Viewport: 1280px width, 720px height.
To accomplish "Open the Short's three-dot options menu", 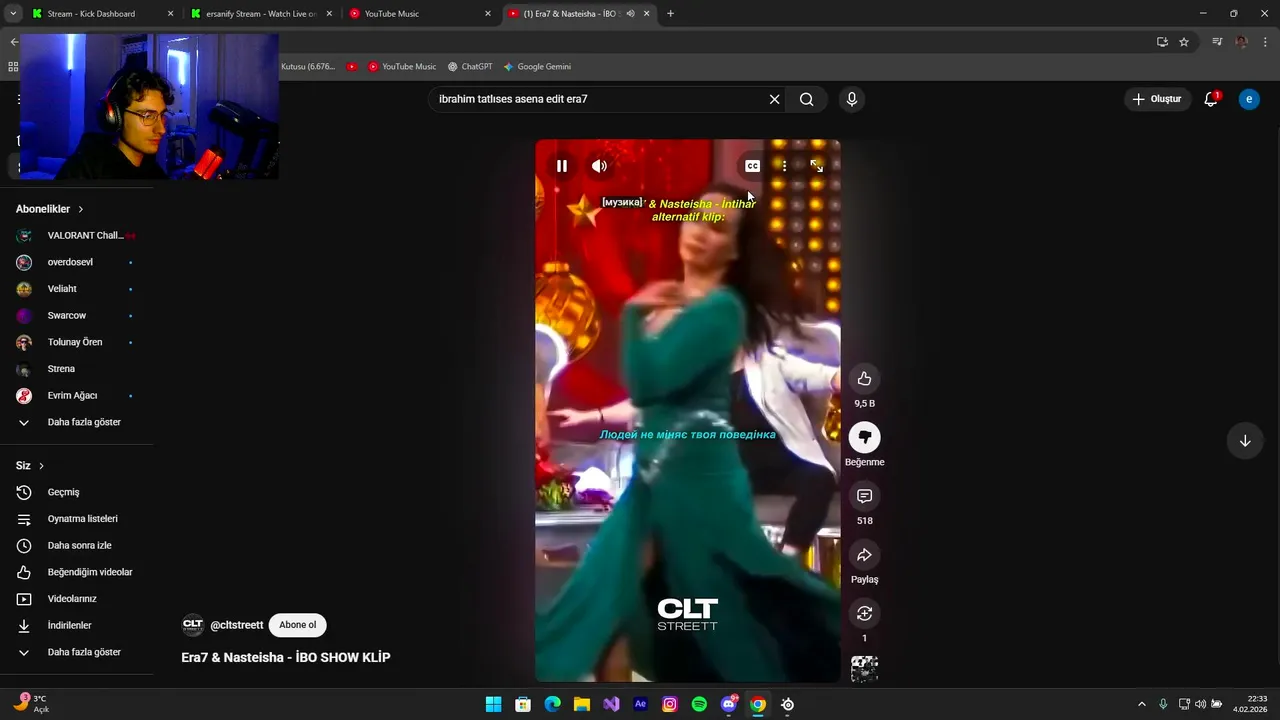I will 784,166.
